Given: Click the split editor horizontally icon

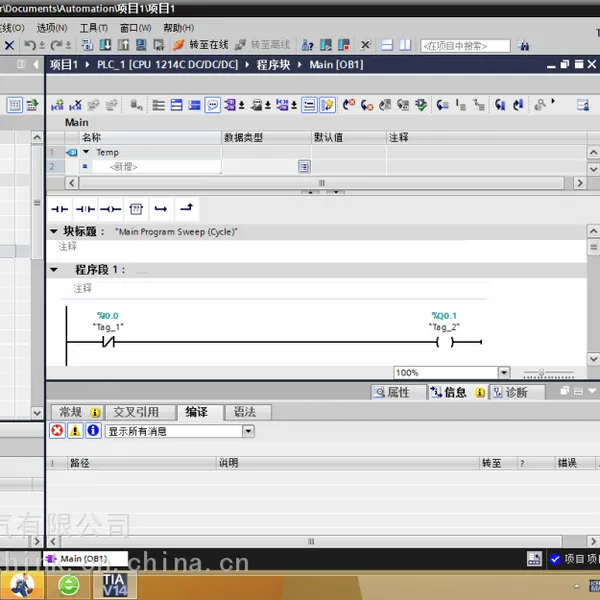Looking at the screenshot, I should (x=387, y=45).
